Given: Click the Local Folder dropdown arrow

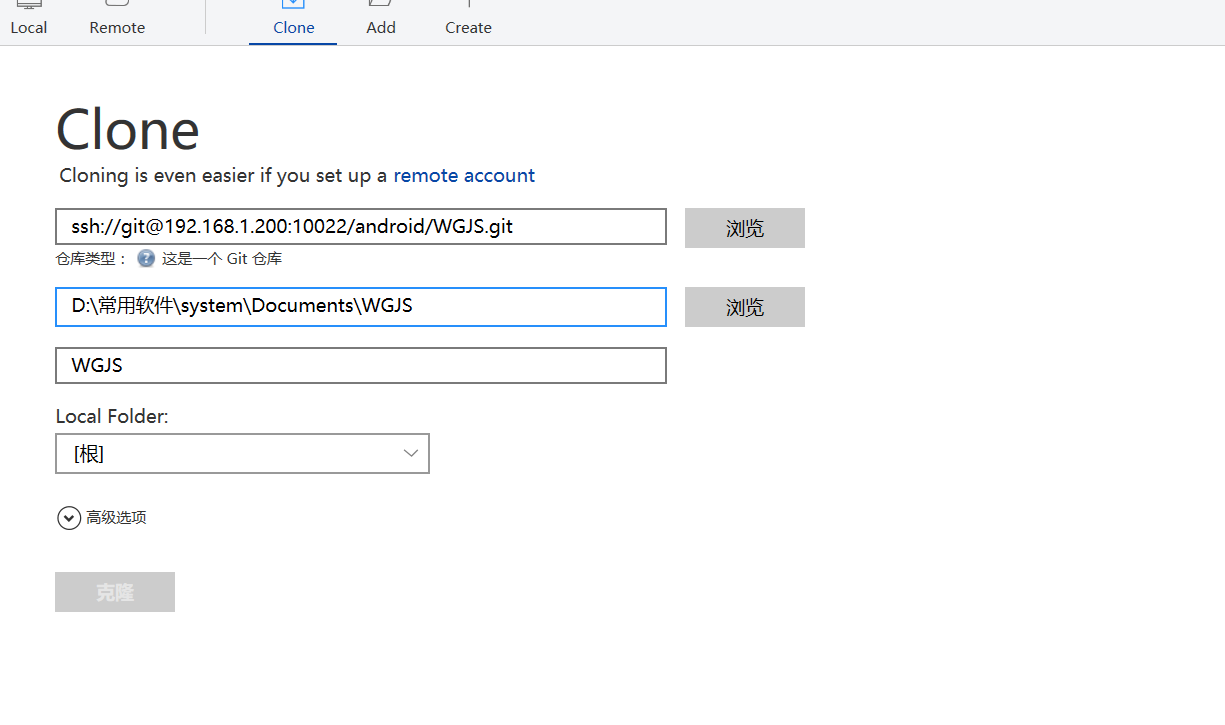Looking at the screenshot, I should click(410, 453).
